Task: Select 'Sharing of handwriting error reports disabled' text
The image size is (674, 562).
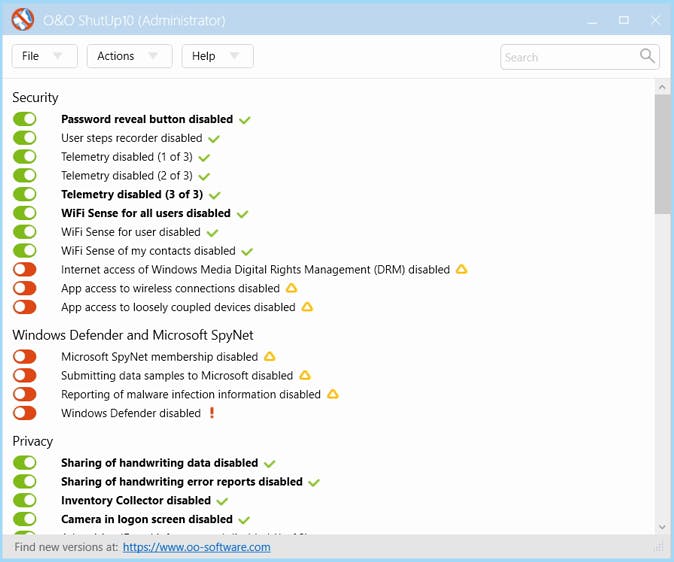Action: (182, 482)
